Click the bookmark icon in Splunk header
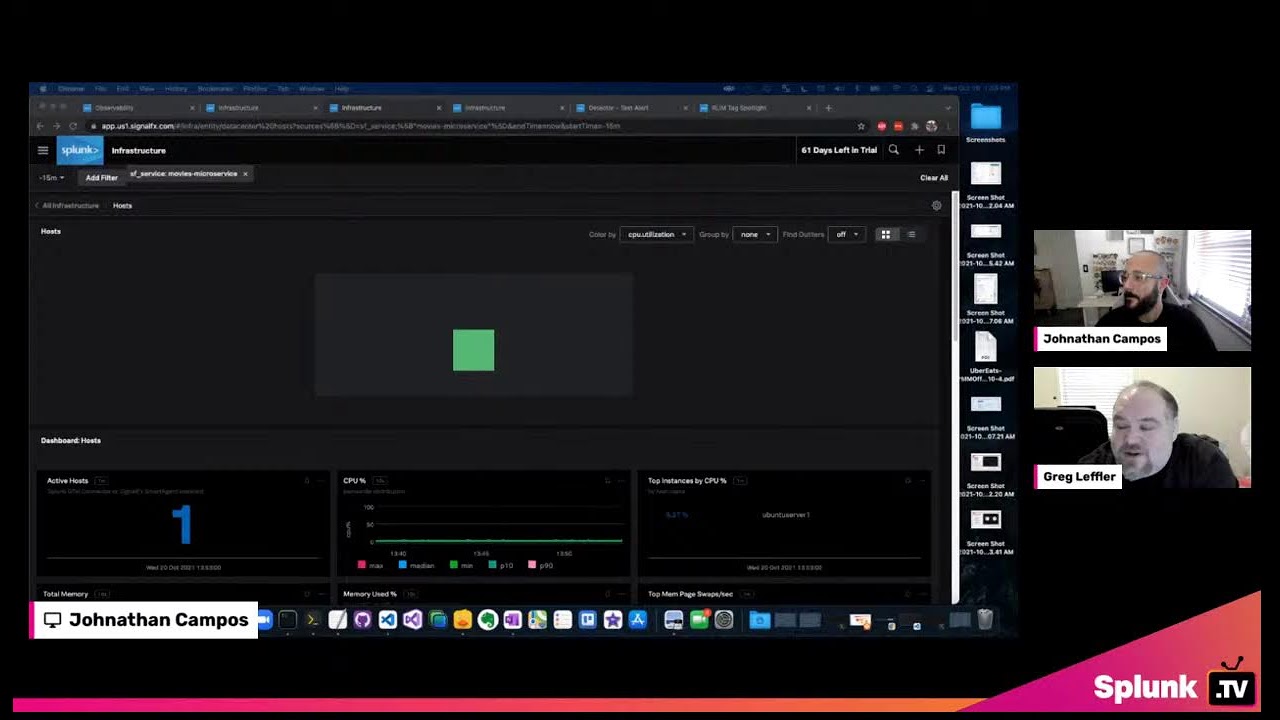This screenshot has width=1280, height=720. coord(941,150)
